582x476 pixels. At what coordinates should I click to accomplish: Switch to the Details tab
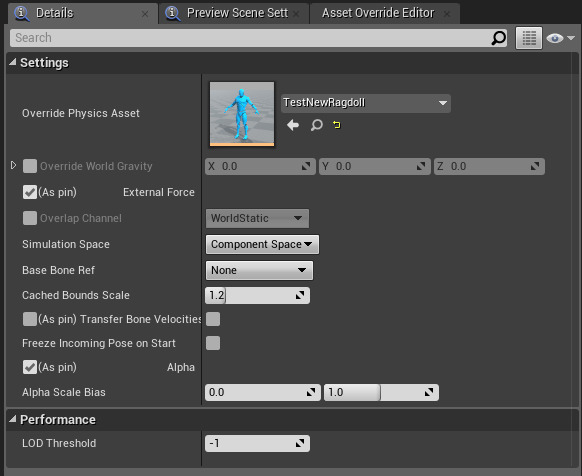(x=83, y=13)
